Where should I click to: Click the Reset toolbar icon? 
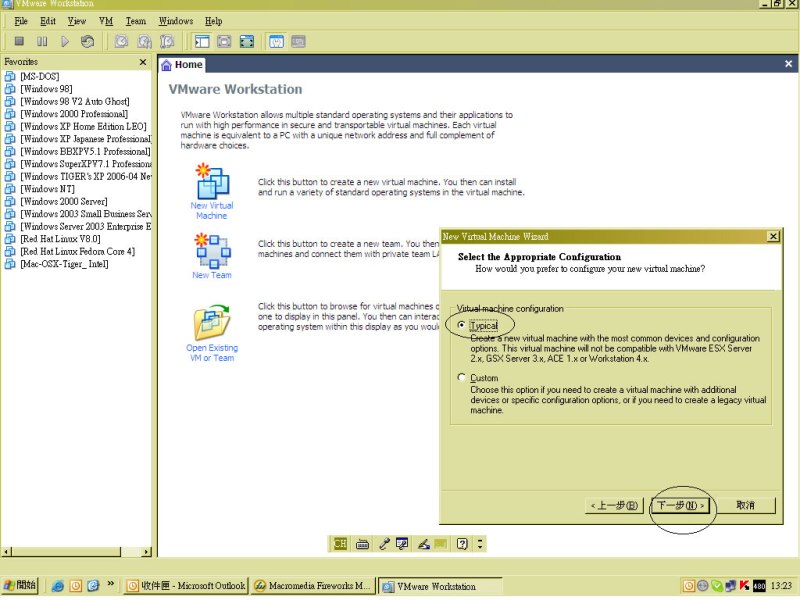pos(87,41)
